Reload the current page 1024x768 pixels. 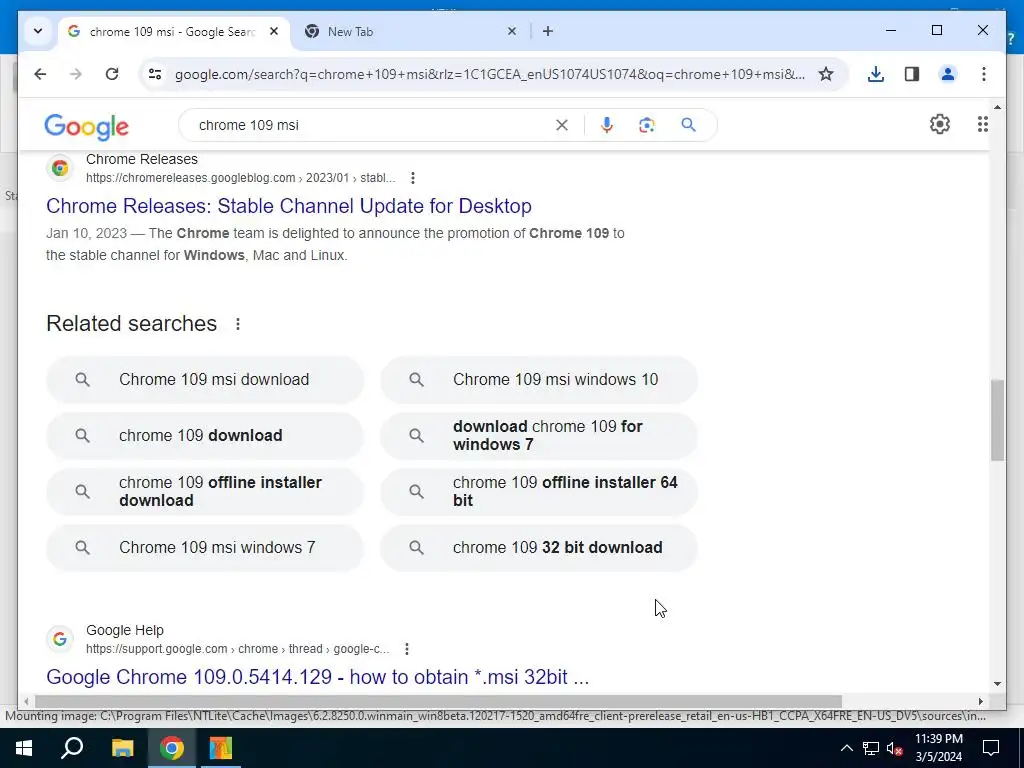pos(112,74)
